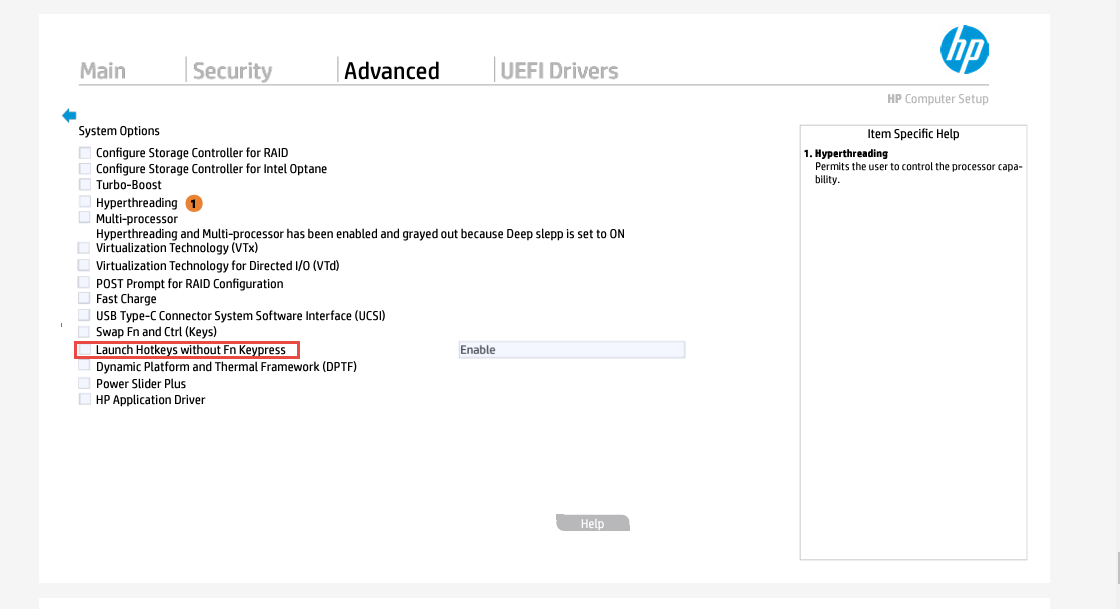Viewport: 1120px width, 609px height.
Task: Check Dynamic Platform and Thermal Framework (DPTF)
Action: pos(84,366)
